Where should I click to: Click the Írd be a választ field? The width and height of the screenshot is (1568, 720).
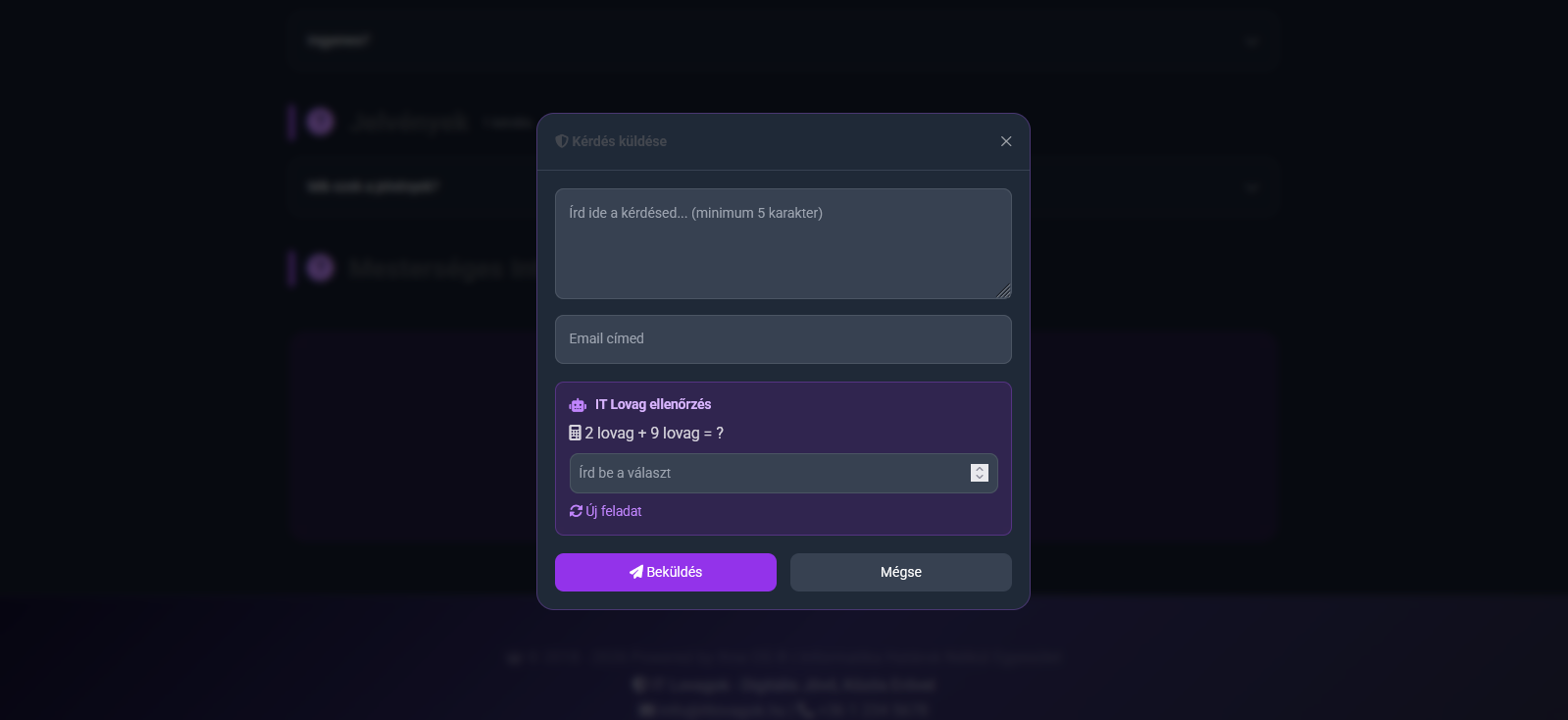point(769,473)
